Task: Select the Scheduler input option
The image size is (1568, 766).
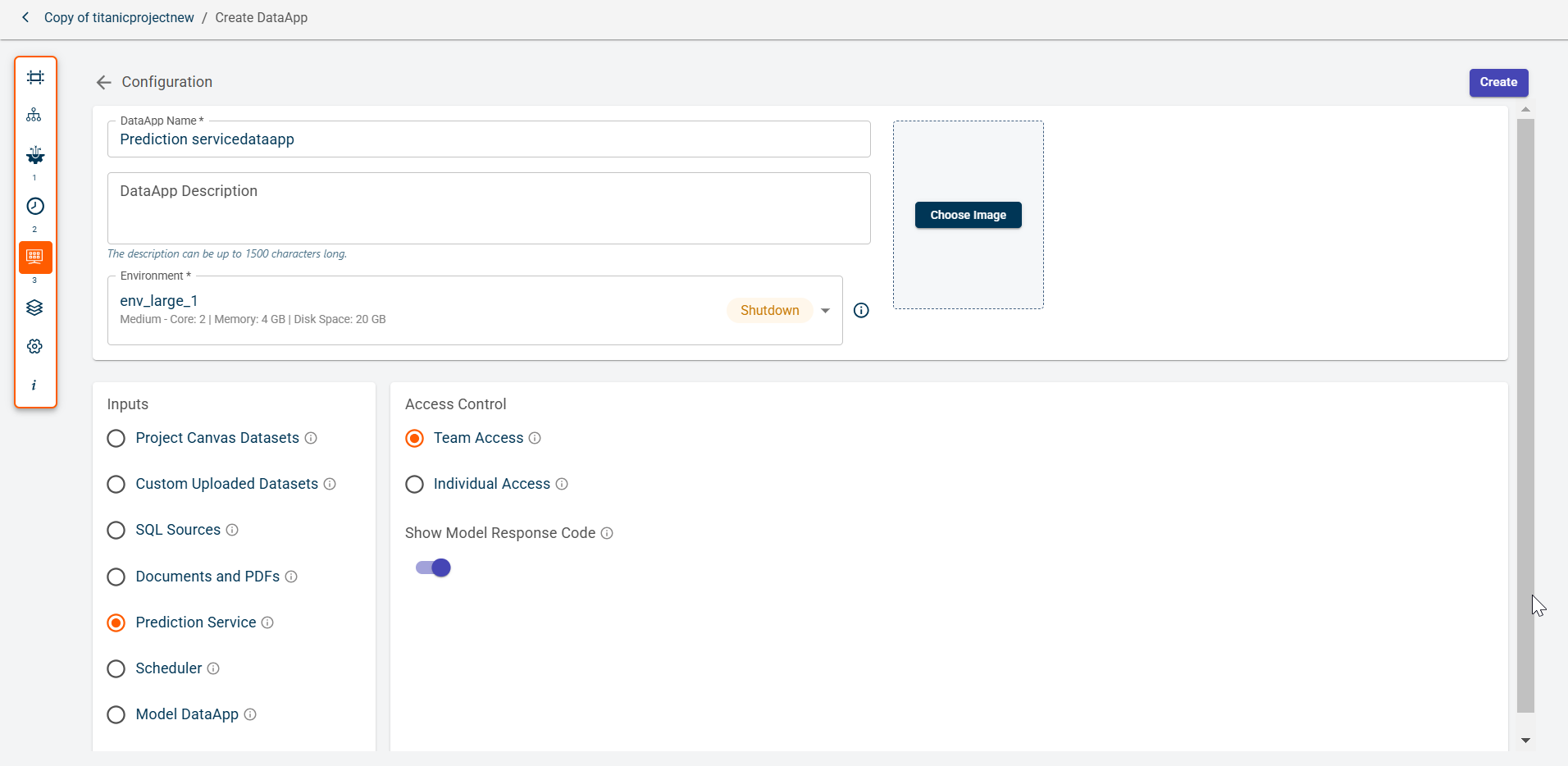Action: 116,668
